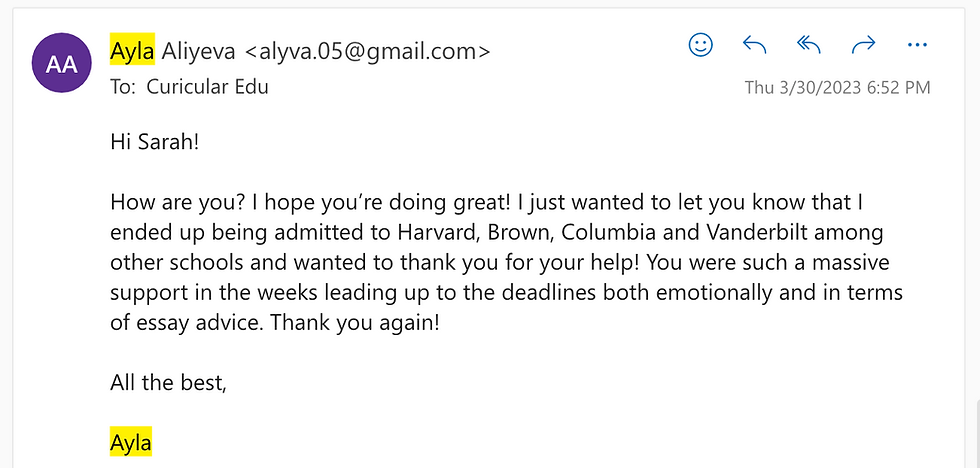Click the purple AA sender avatar

tap(63, 64)
